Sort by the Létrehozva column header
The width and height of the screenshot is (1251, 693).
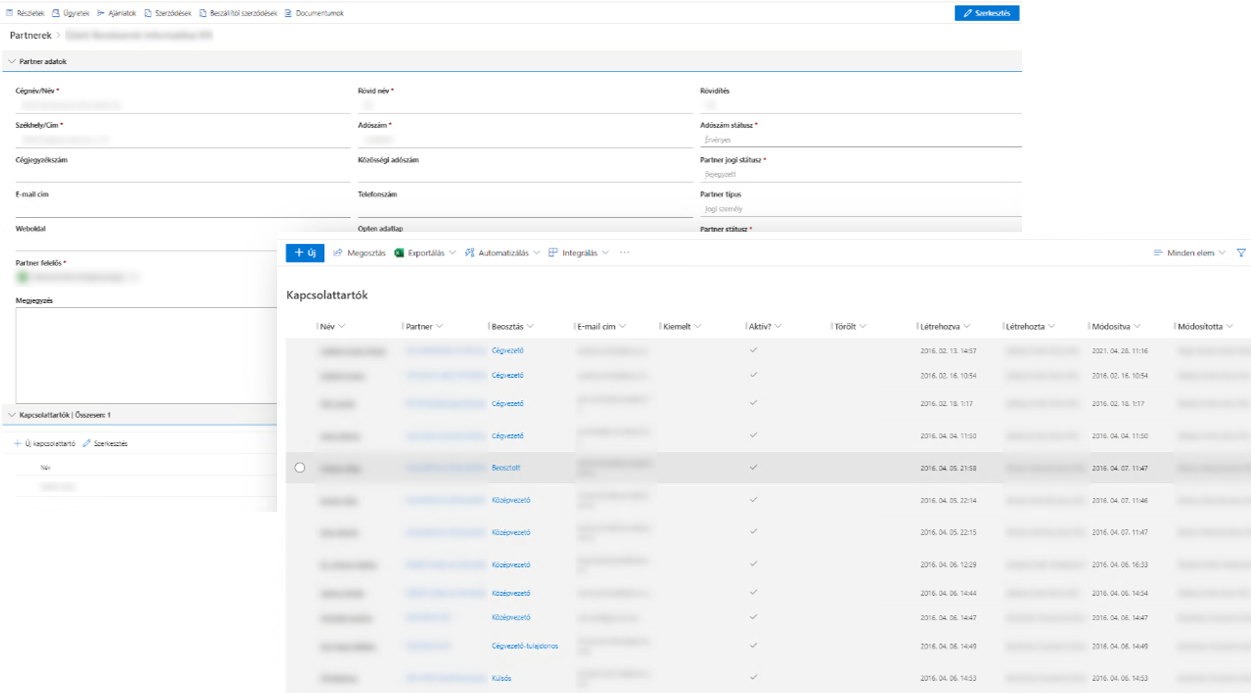(946, 326)
